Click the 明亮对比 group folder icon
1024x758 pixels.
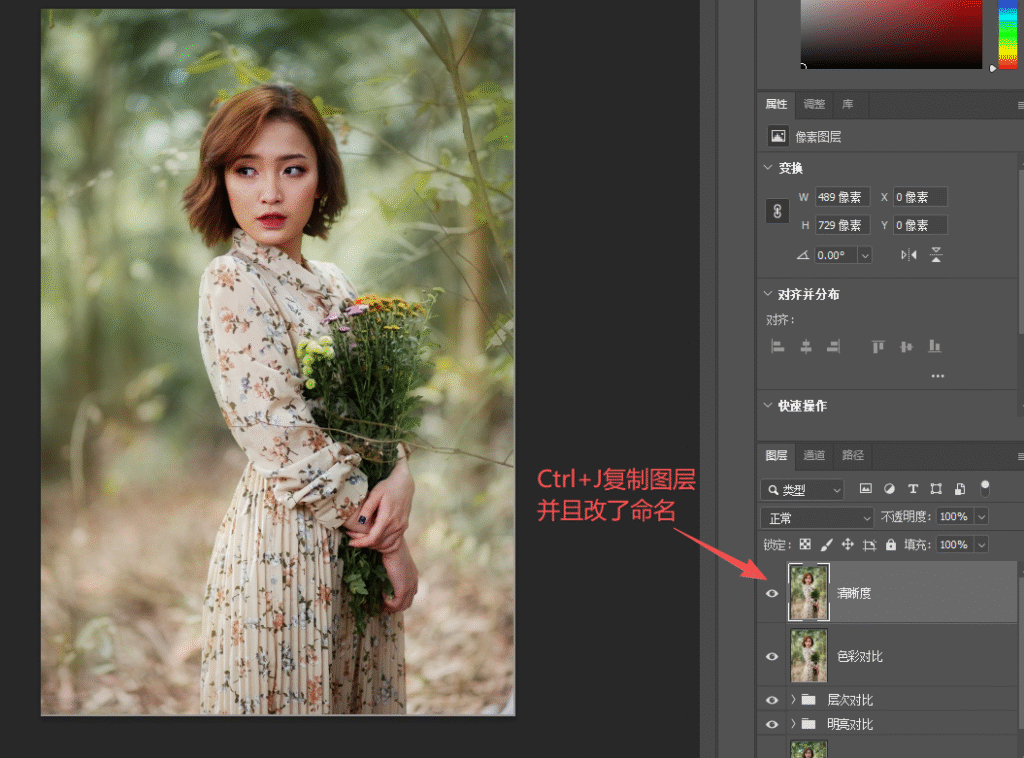(808, 723)
